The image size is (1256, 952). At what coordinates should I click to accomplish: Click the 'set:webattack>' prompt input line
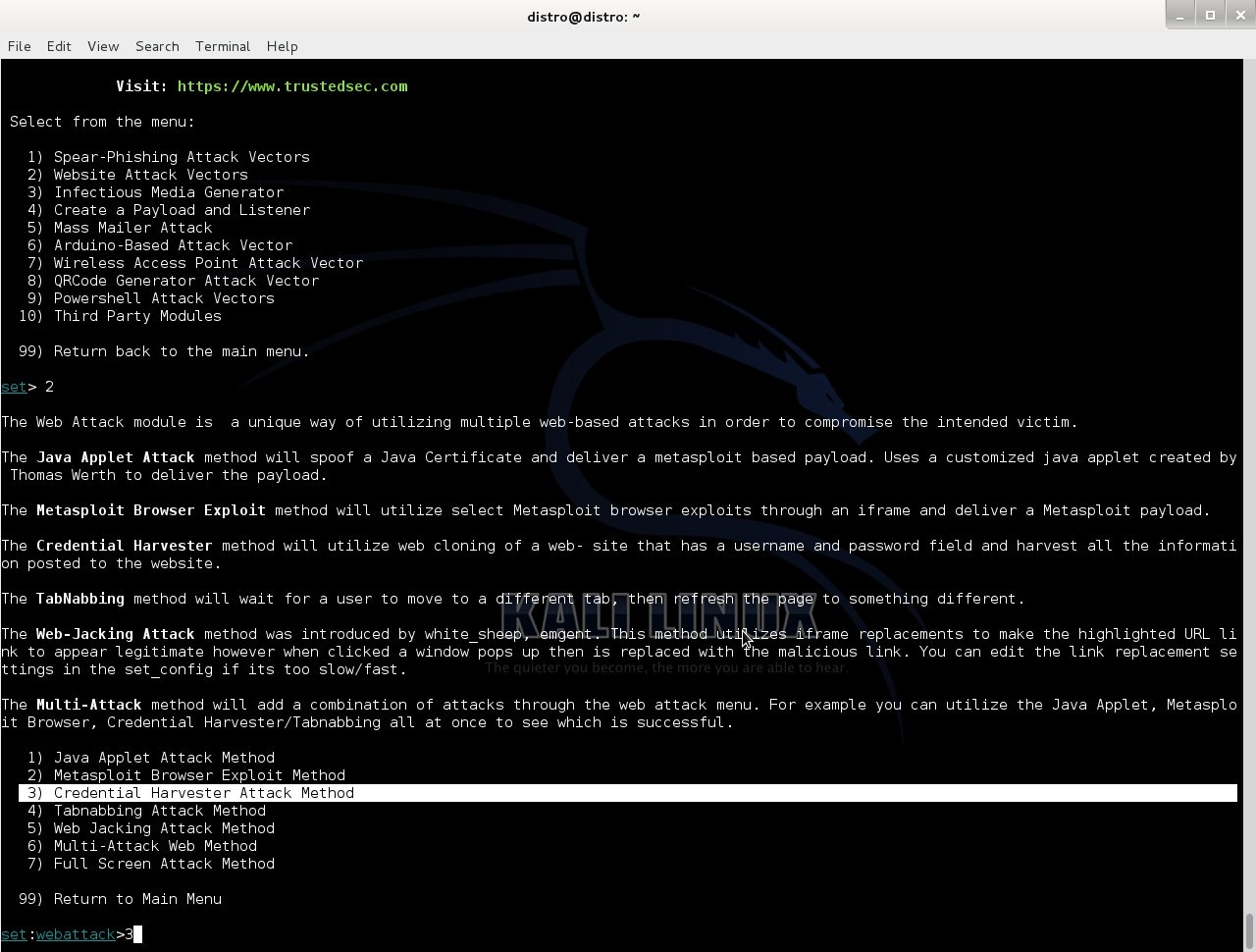click(72, 934)
